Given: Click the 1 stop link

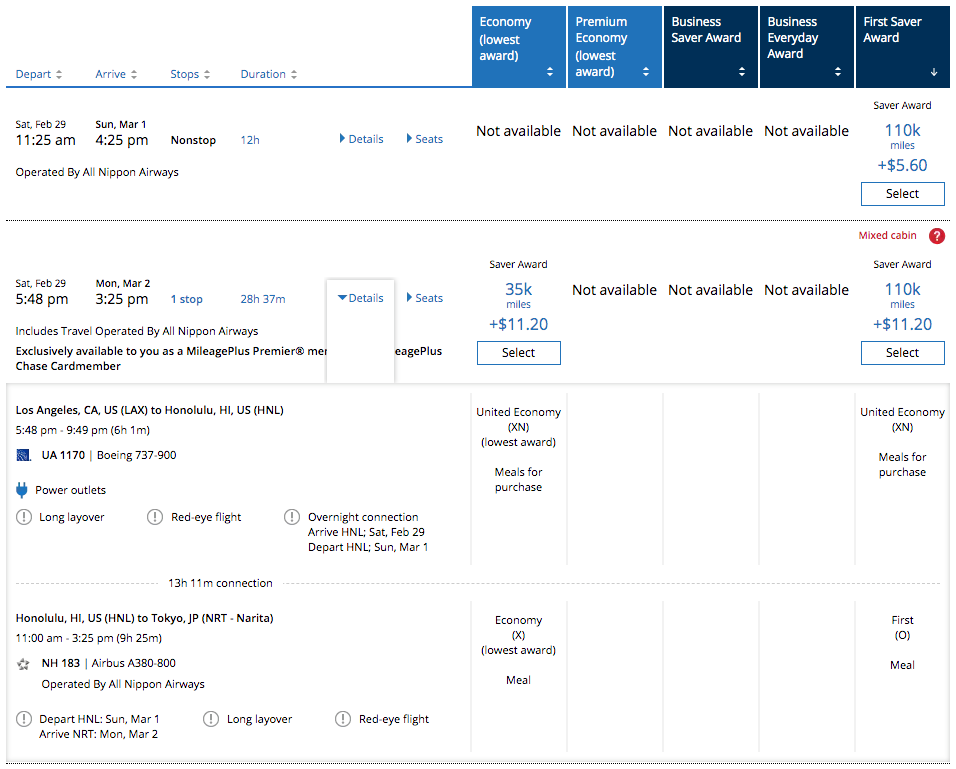Looking at the screenshot, I should coord(186,299).
